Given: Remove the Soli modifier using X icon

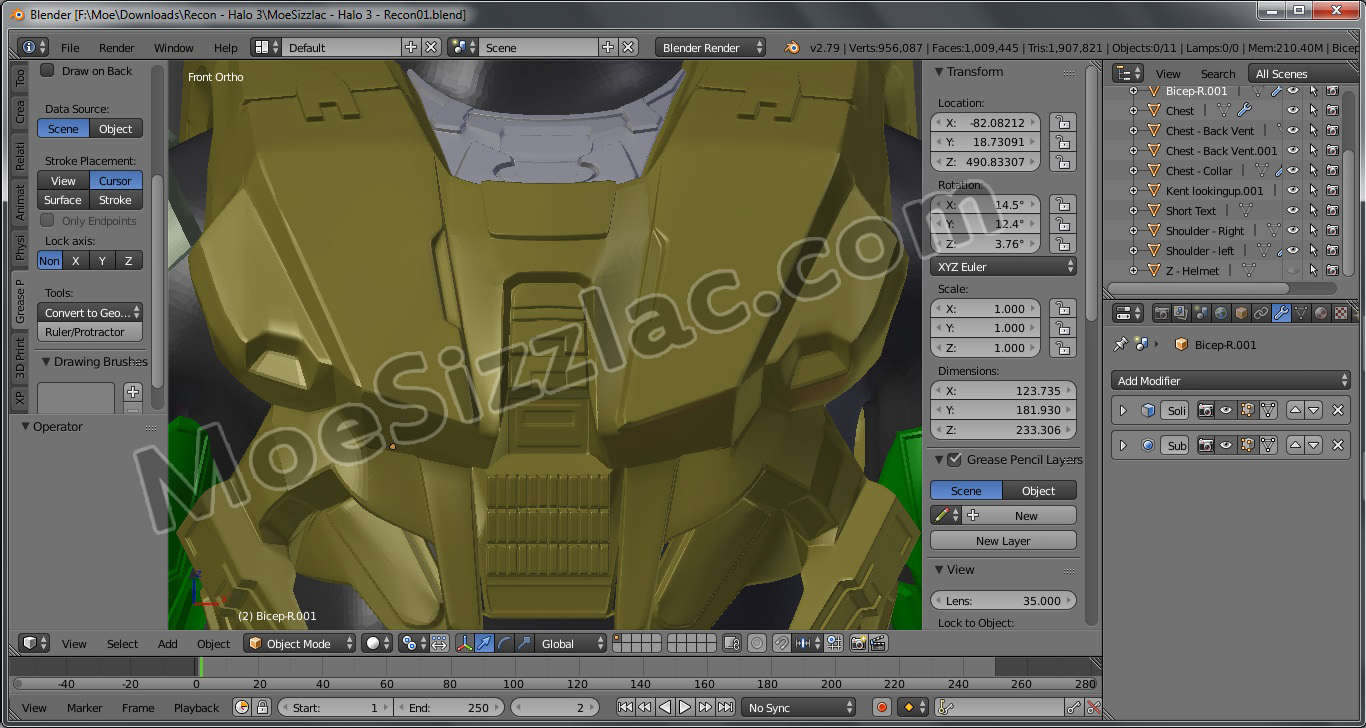Looking at the screenshot, I should click(x=1338, y=410).
